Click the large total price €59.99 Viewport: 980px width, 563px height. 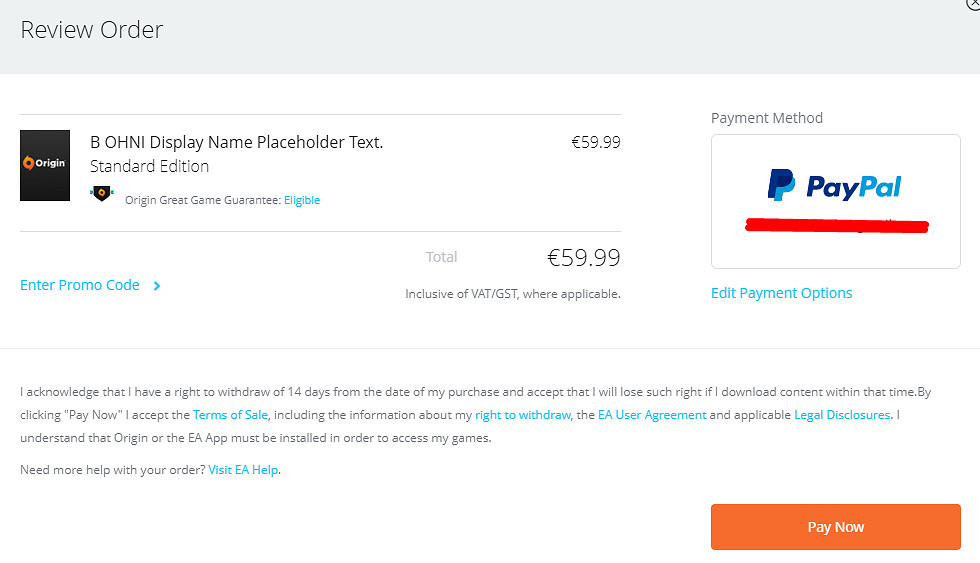(583, 258)
